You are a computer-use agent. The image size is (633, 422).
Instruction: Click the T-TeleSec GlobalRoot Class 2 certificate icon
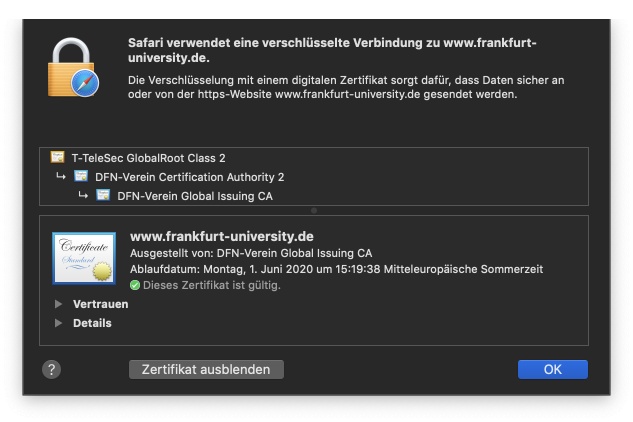point(57,157)
